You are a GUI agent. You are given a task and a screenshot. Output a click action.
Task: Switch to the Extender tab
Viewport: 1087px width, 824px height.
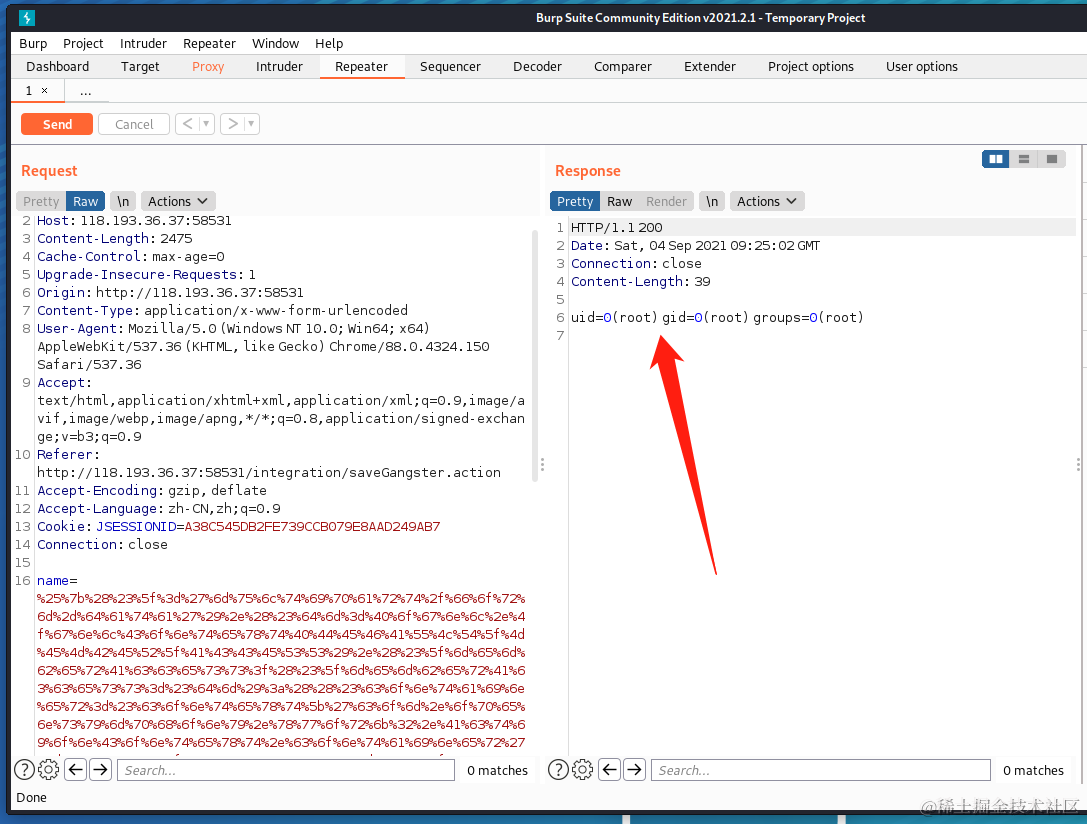tap(710, 67)
